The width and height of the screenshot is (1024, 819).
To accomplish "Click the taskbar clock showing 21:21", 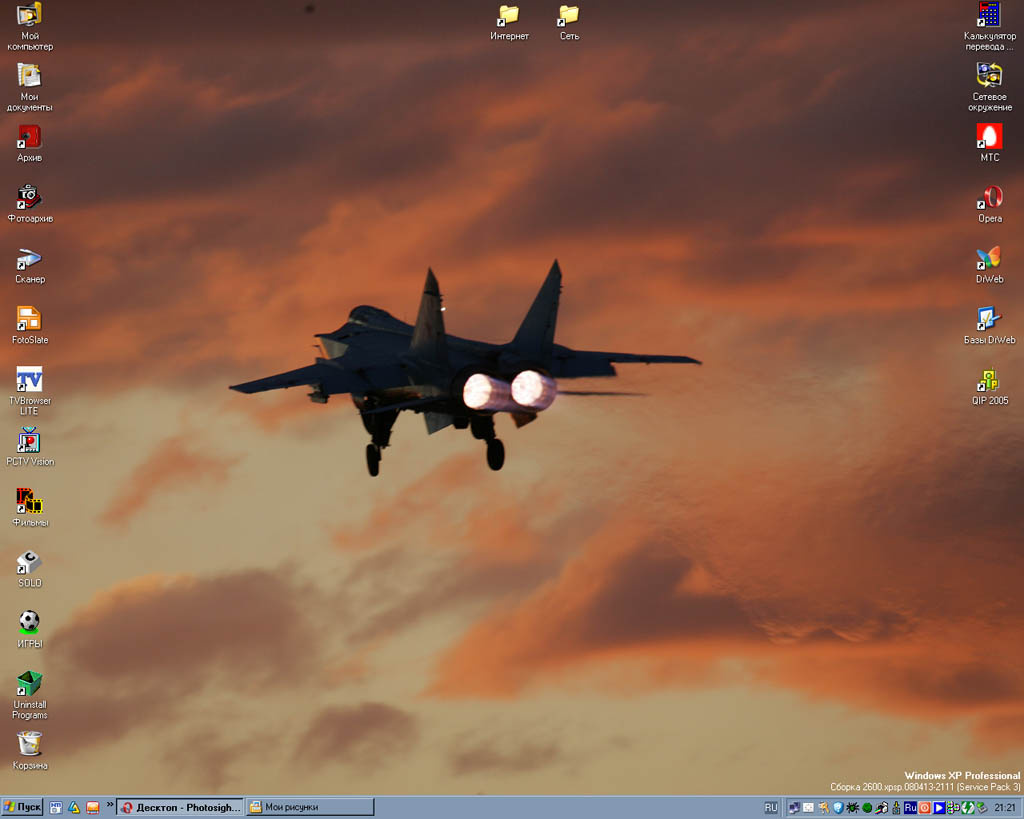I will (x=1004, y=807).
